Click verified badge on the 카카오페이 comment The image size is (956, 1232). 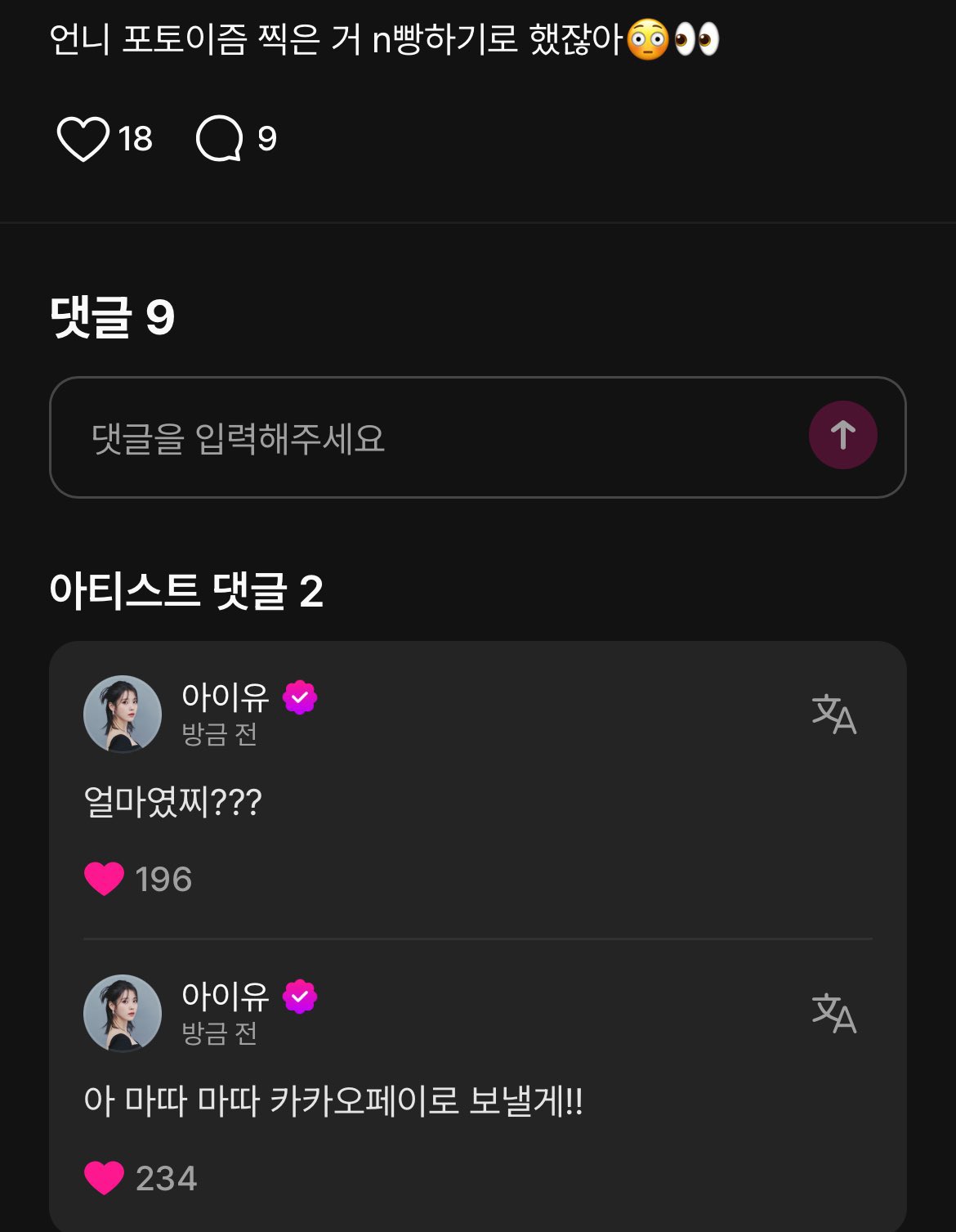click(300, 997)
